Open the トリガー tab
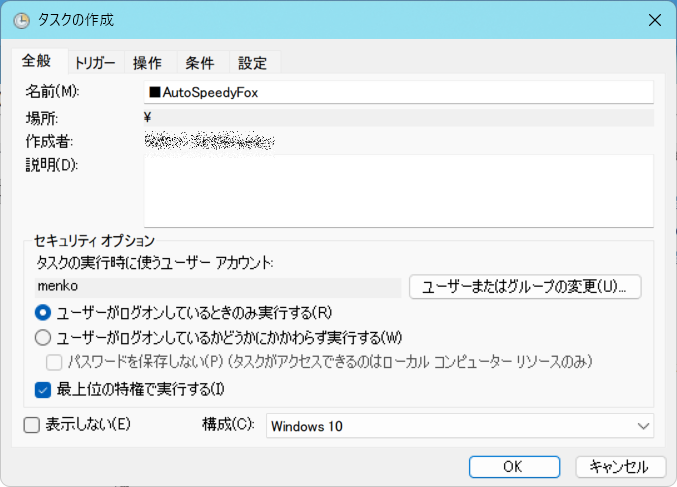Viewport: 677px width, 487px height. 95,63
